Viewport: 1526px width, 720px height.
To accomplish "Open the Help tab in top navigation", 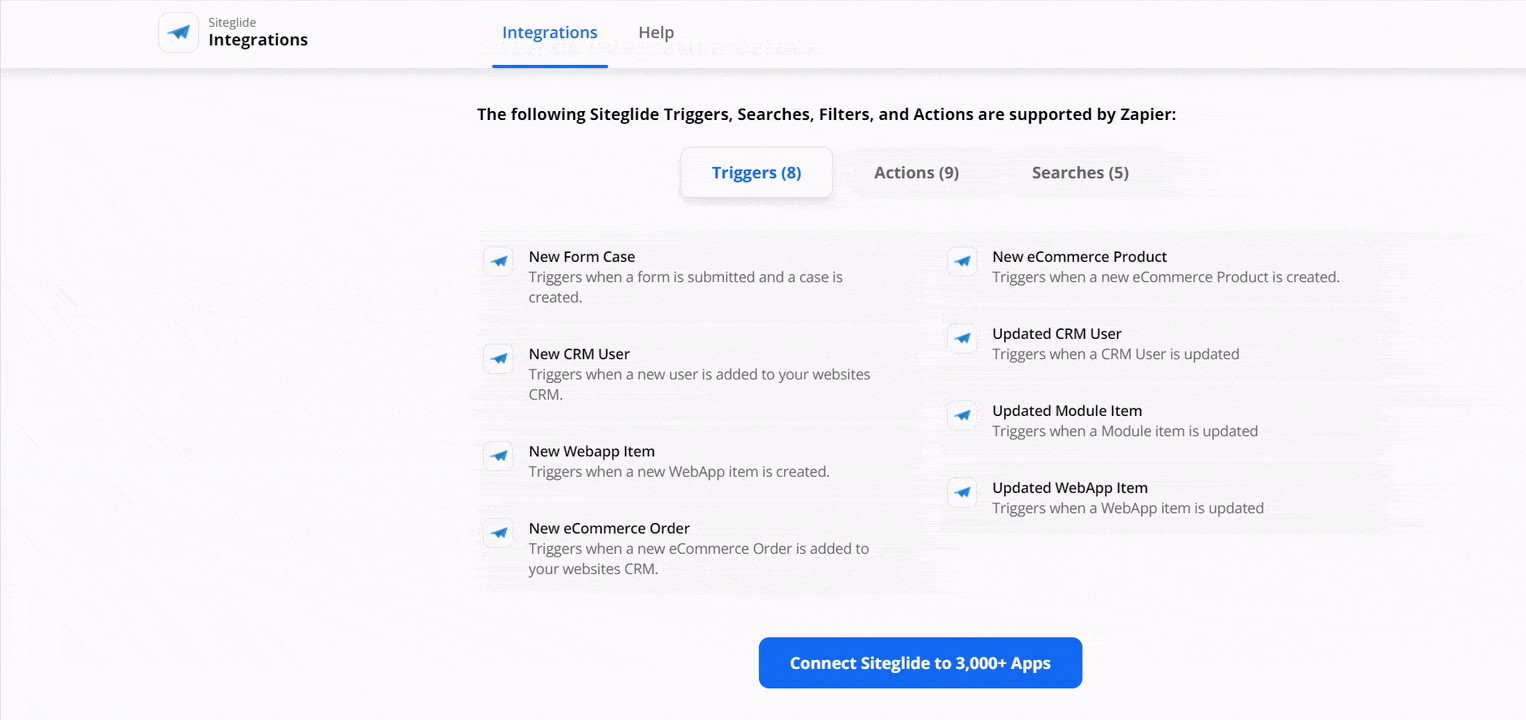I will [656, 33].
